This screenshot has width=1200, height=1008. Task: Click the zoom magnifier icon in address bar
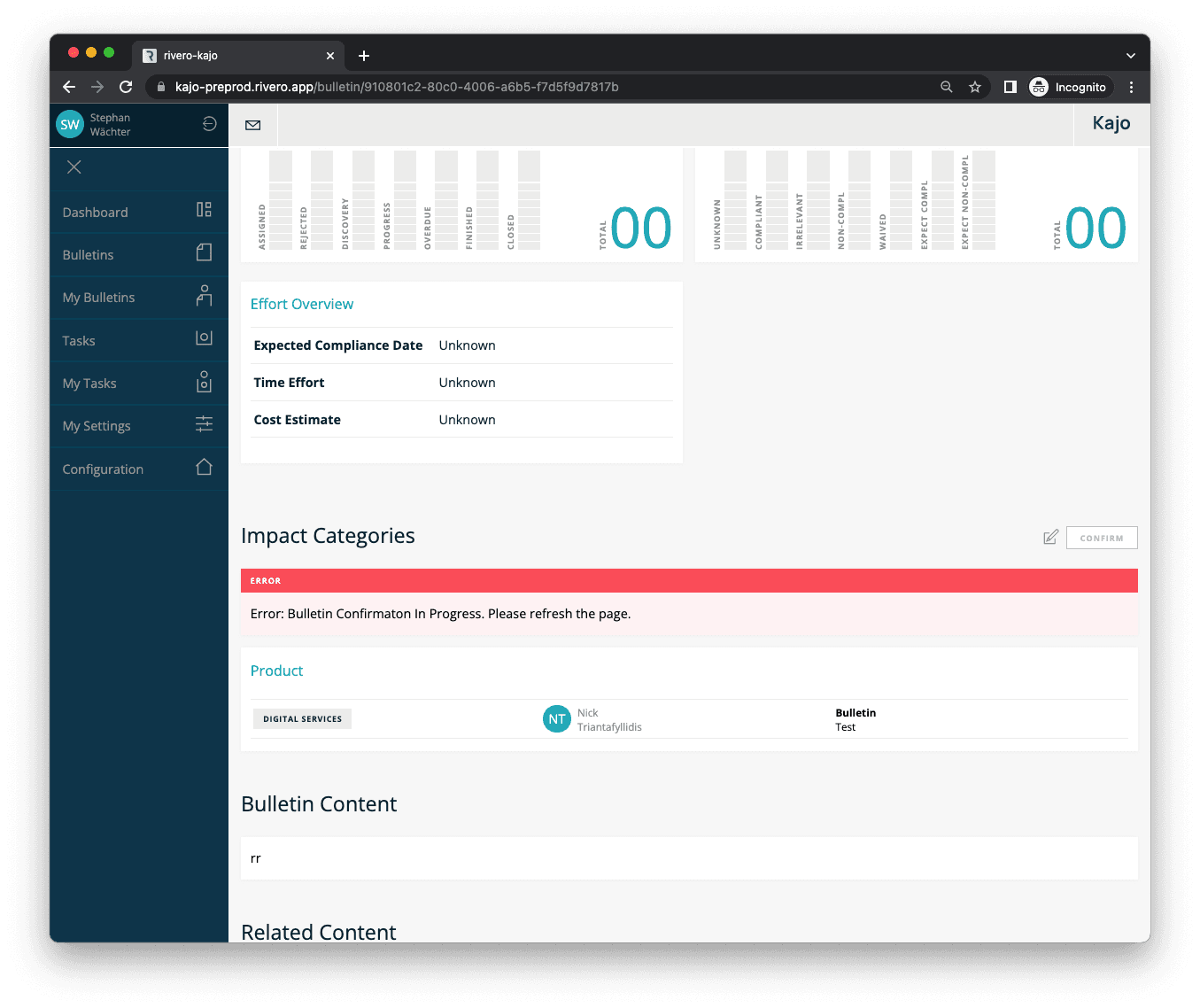pyautogui.click(x=947, y=87)
